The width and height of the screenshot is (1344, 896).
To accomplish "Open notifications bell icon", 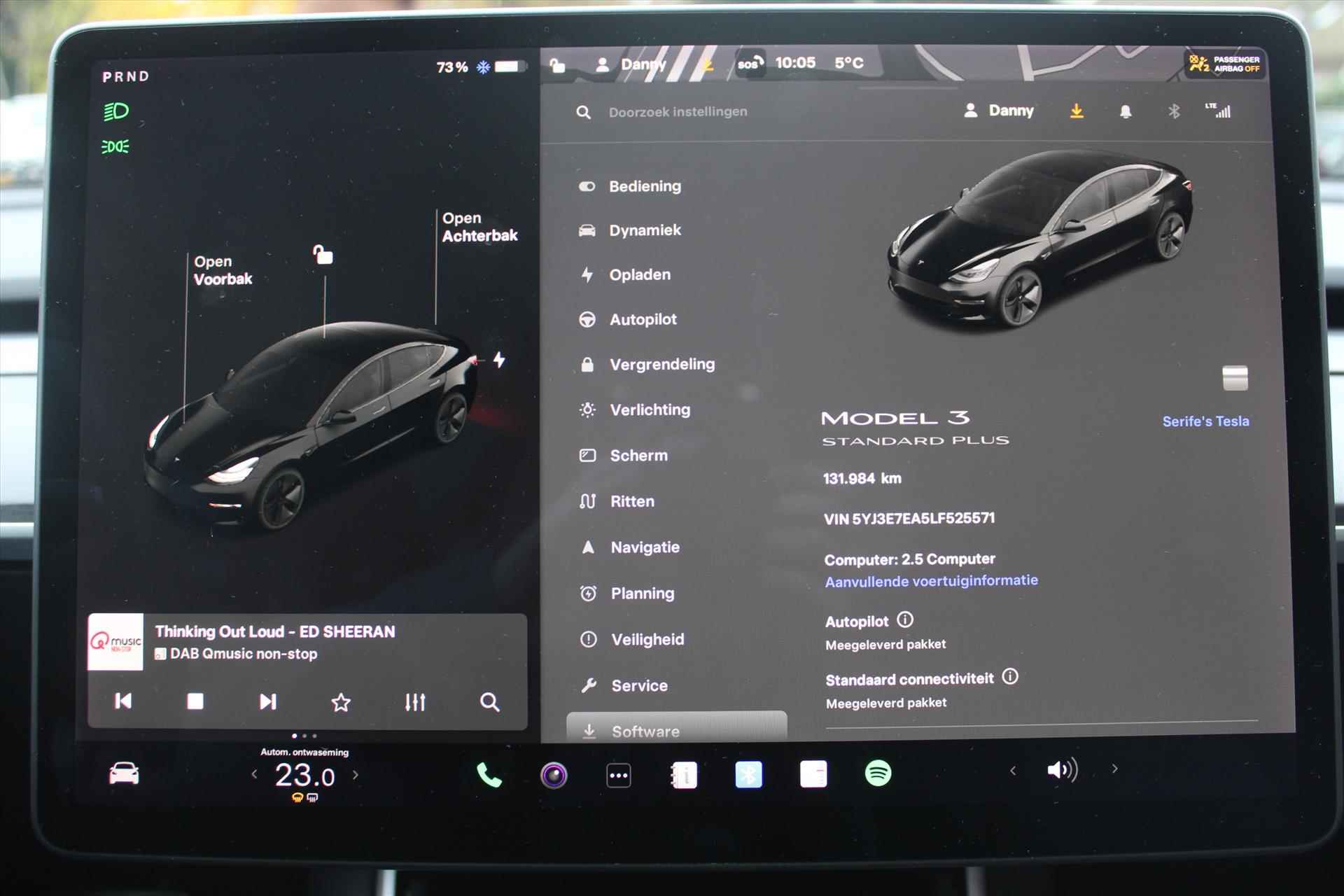I will click(x=1126, y=111).
